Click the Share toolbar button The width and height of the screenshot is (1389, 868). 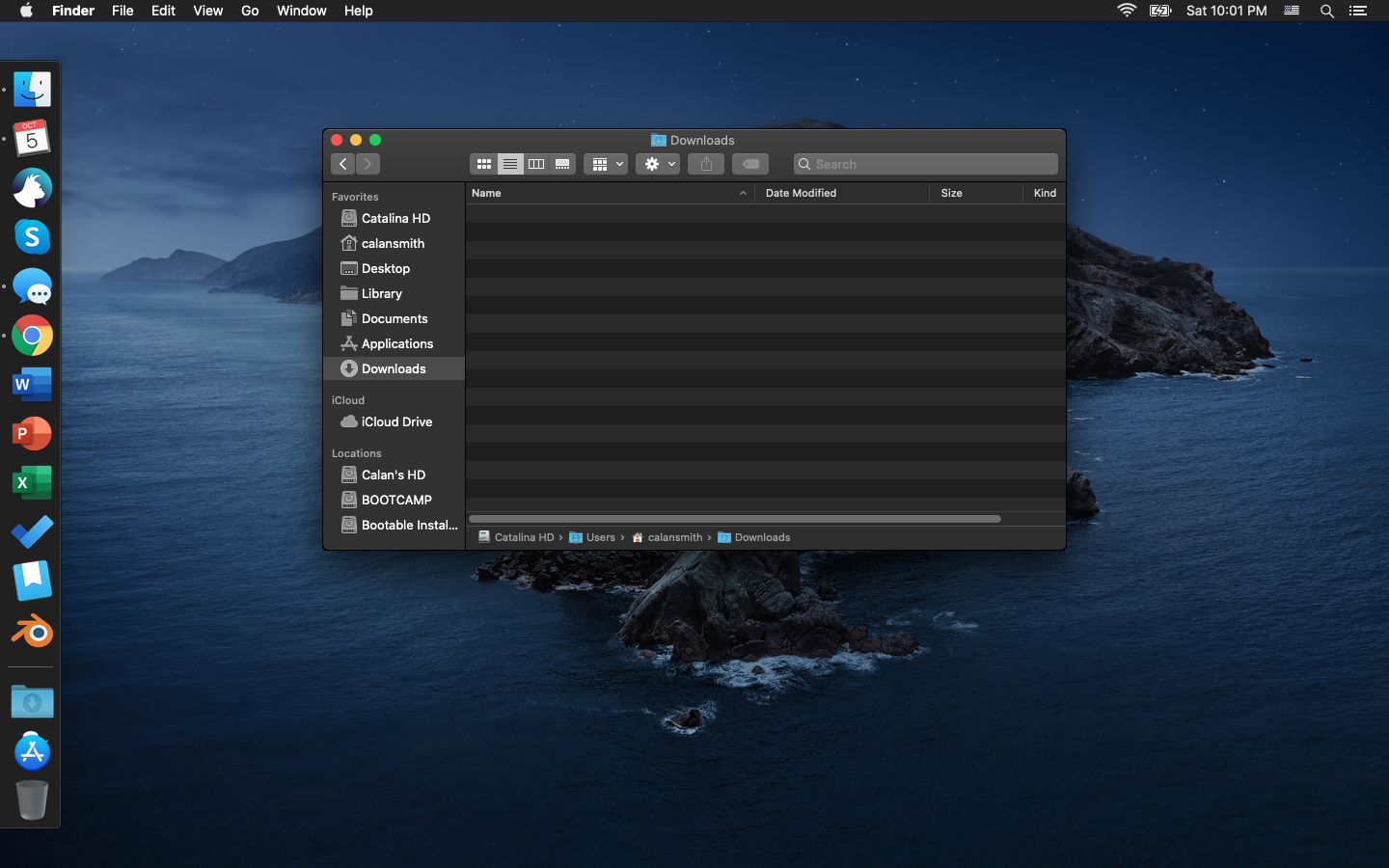tap(706, 164)
